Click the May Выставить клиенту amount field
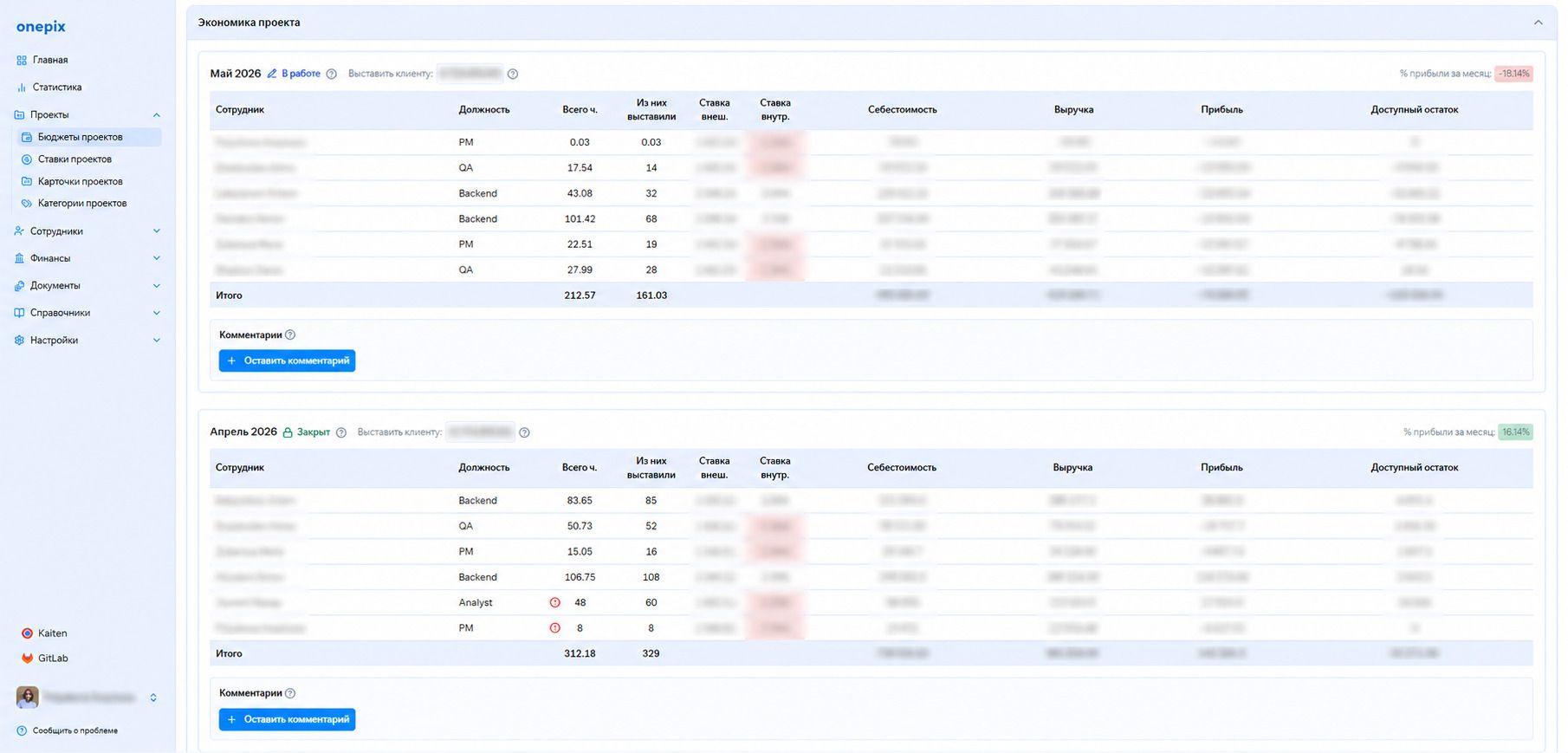The height and width of the screenshot is (753, 1568). (x=470, y=74)
